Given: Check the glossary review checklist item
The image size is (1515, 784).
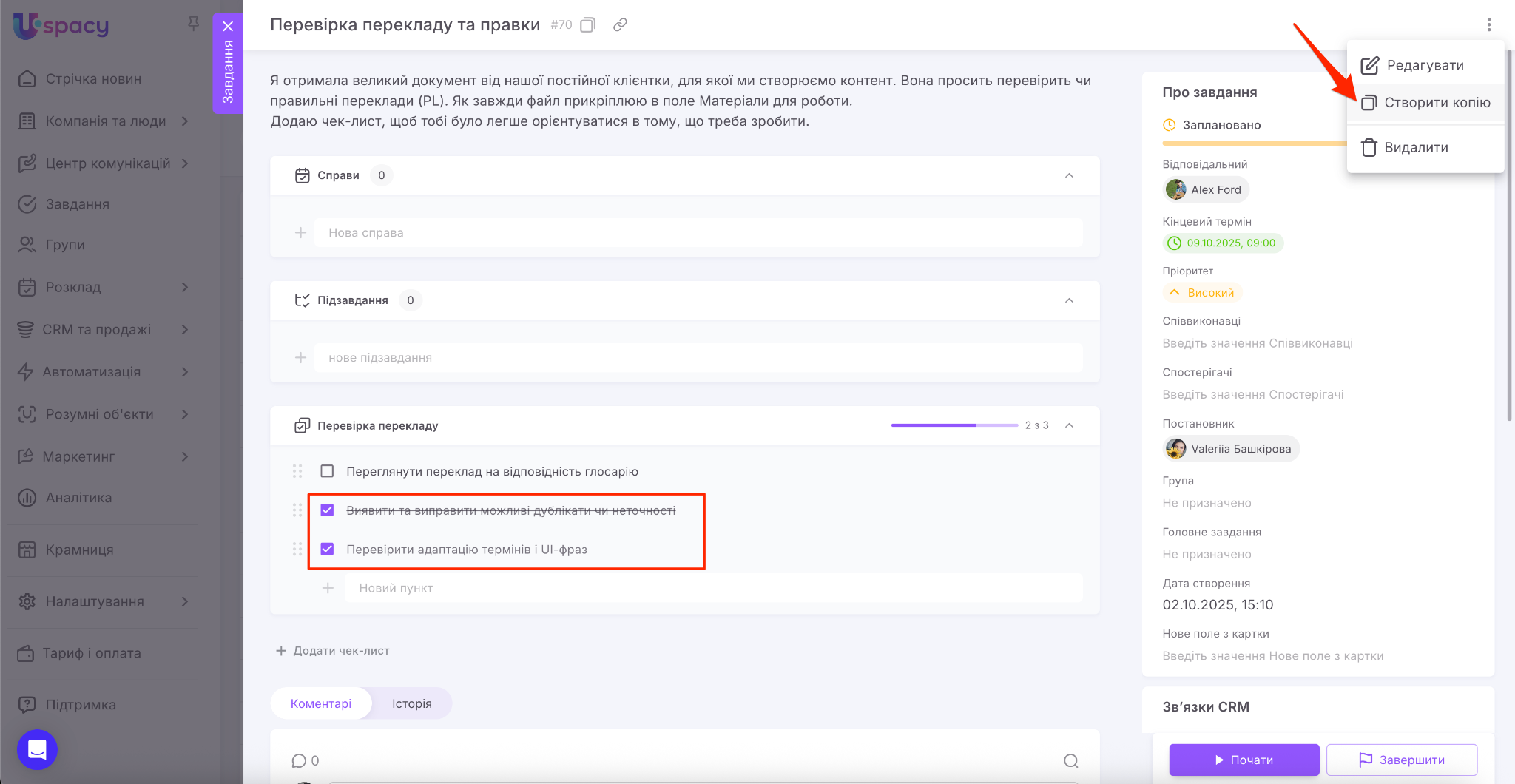Looking at the screenshot, I should [x=327, y=471].
